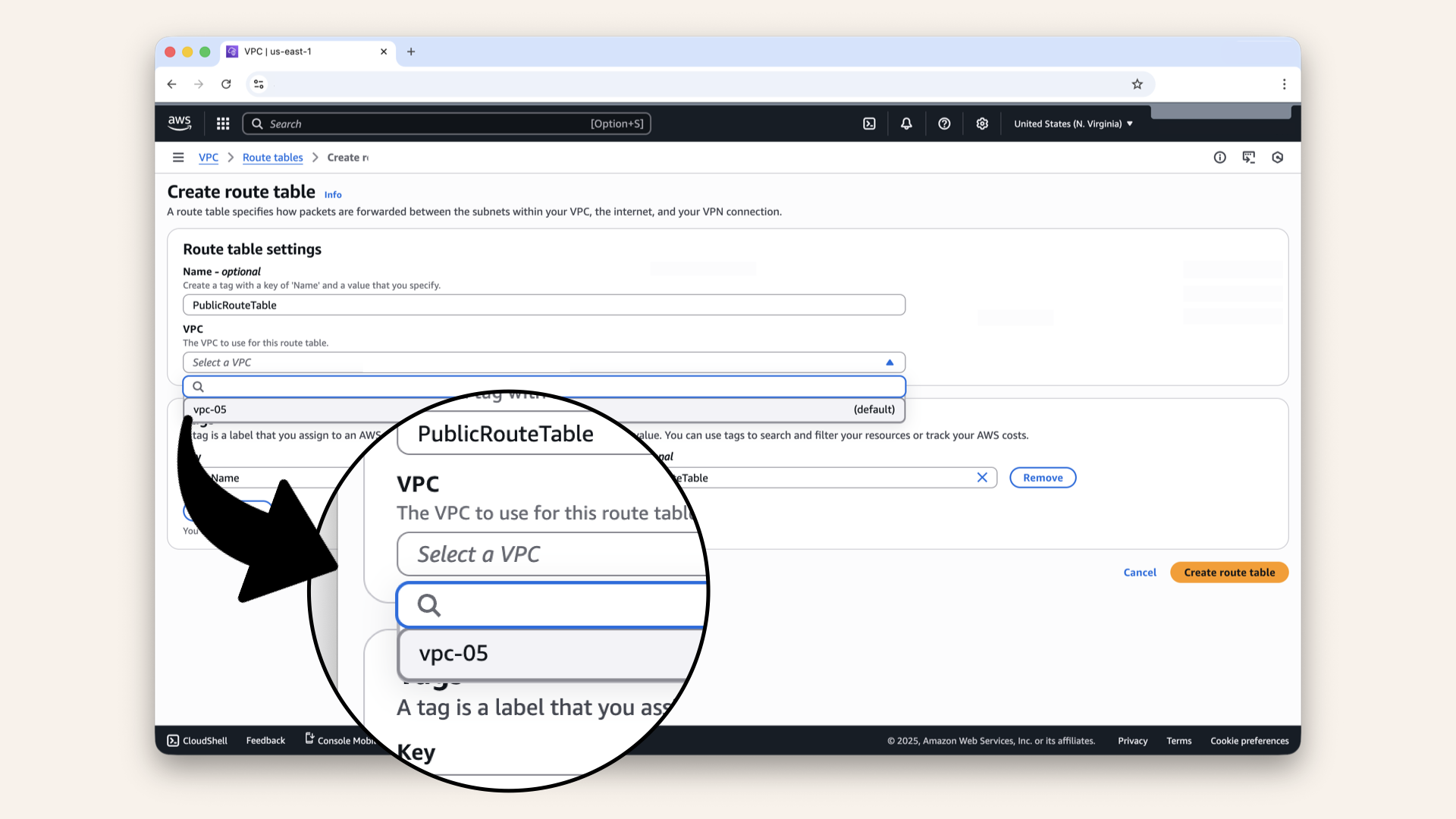This screenshot has height=819, width=1456.
Task: Click the AWS logo in the navigation bar
Action: (179, 123)
